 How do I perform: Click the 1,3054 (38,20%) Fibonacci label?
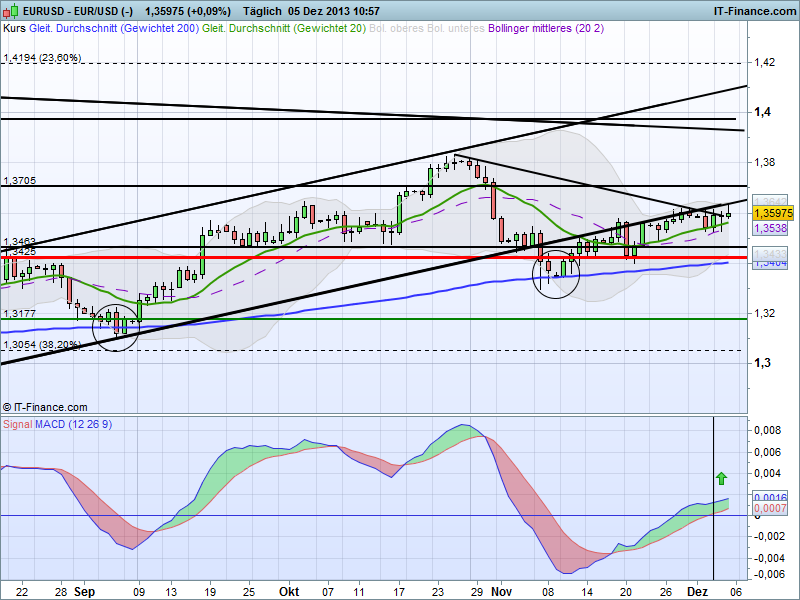[42, 345]
